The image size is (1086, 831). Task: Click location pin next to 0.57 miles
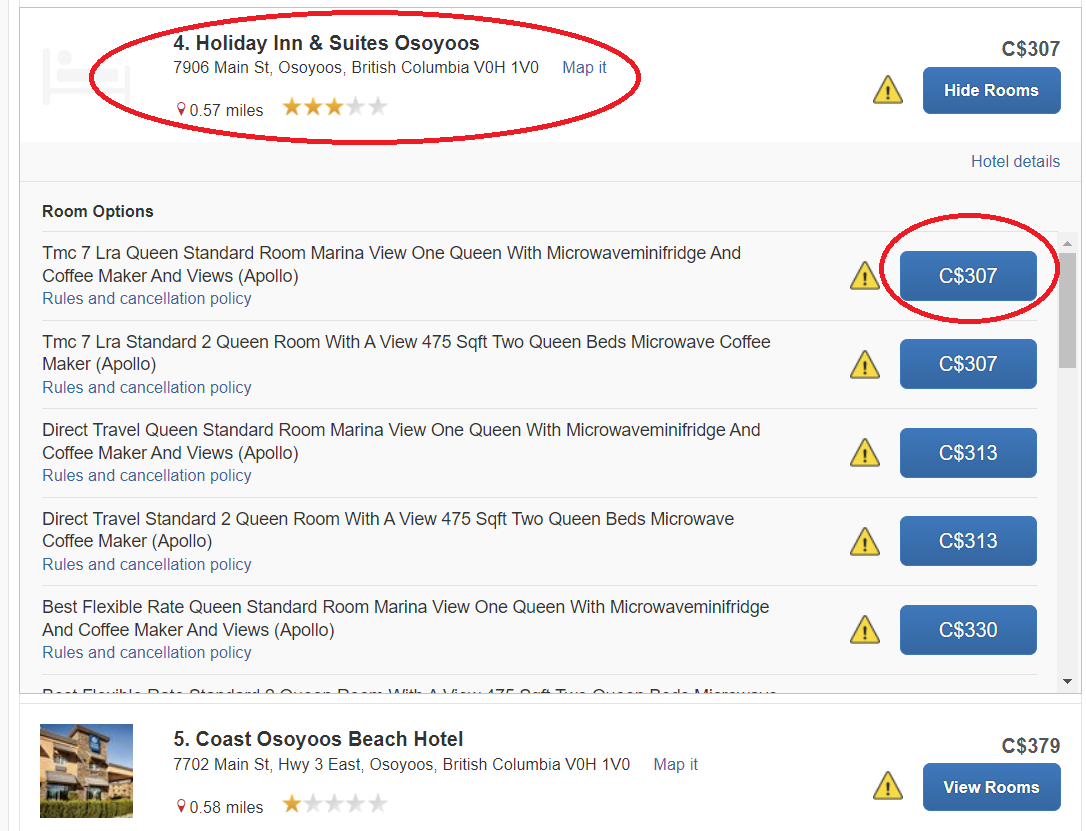(181, 109)
